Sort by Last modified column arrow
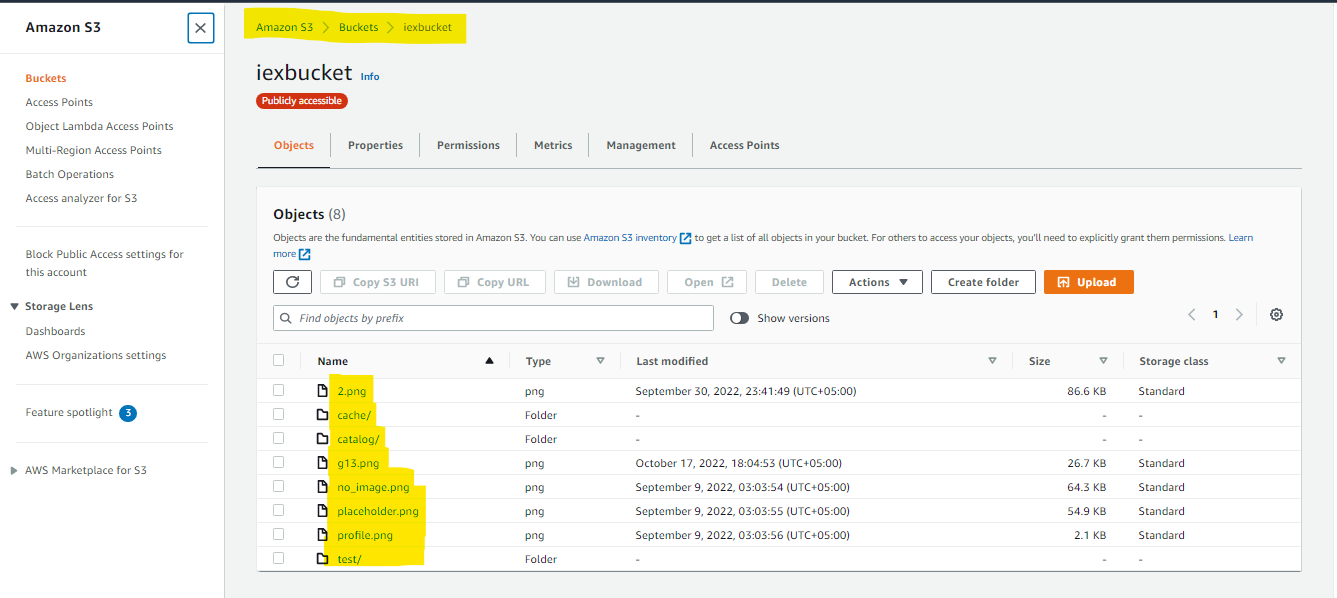Viewport: 1337px width, 598px height. point(992,361)
